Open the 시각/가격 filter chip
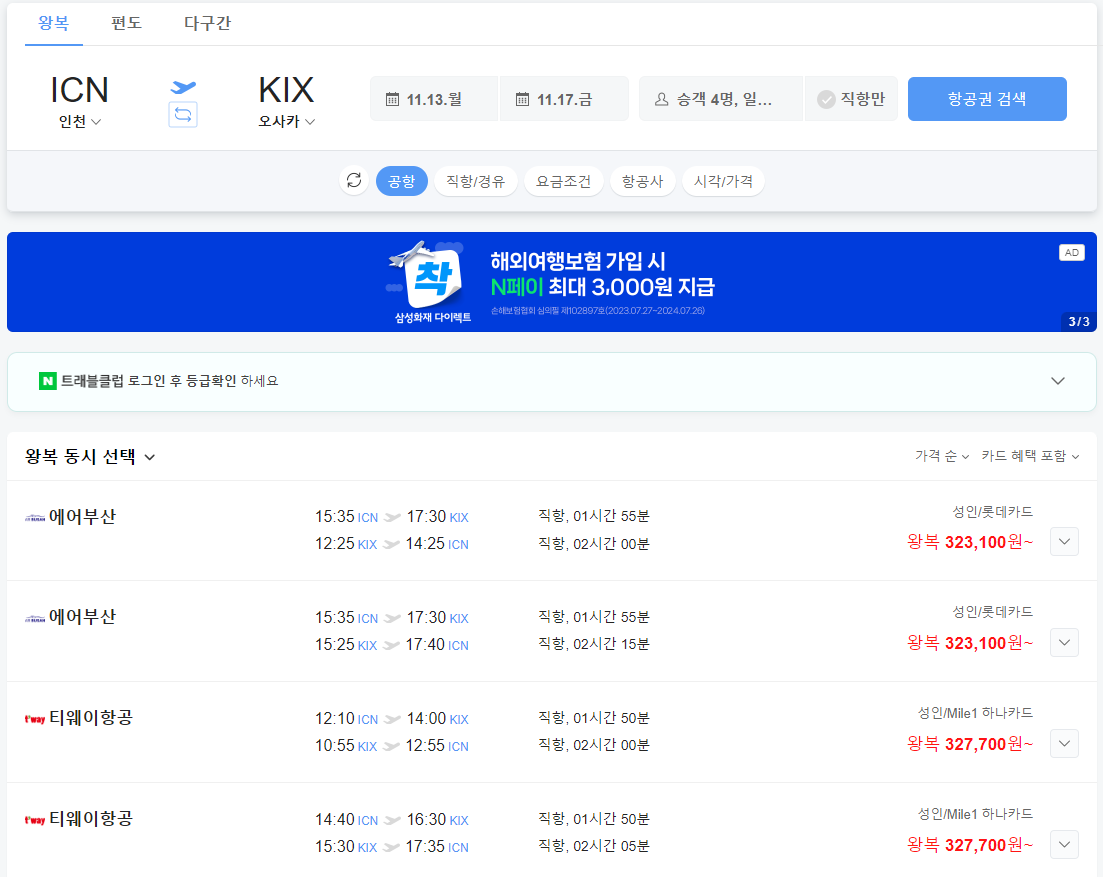 click(x=723, y=181)
